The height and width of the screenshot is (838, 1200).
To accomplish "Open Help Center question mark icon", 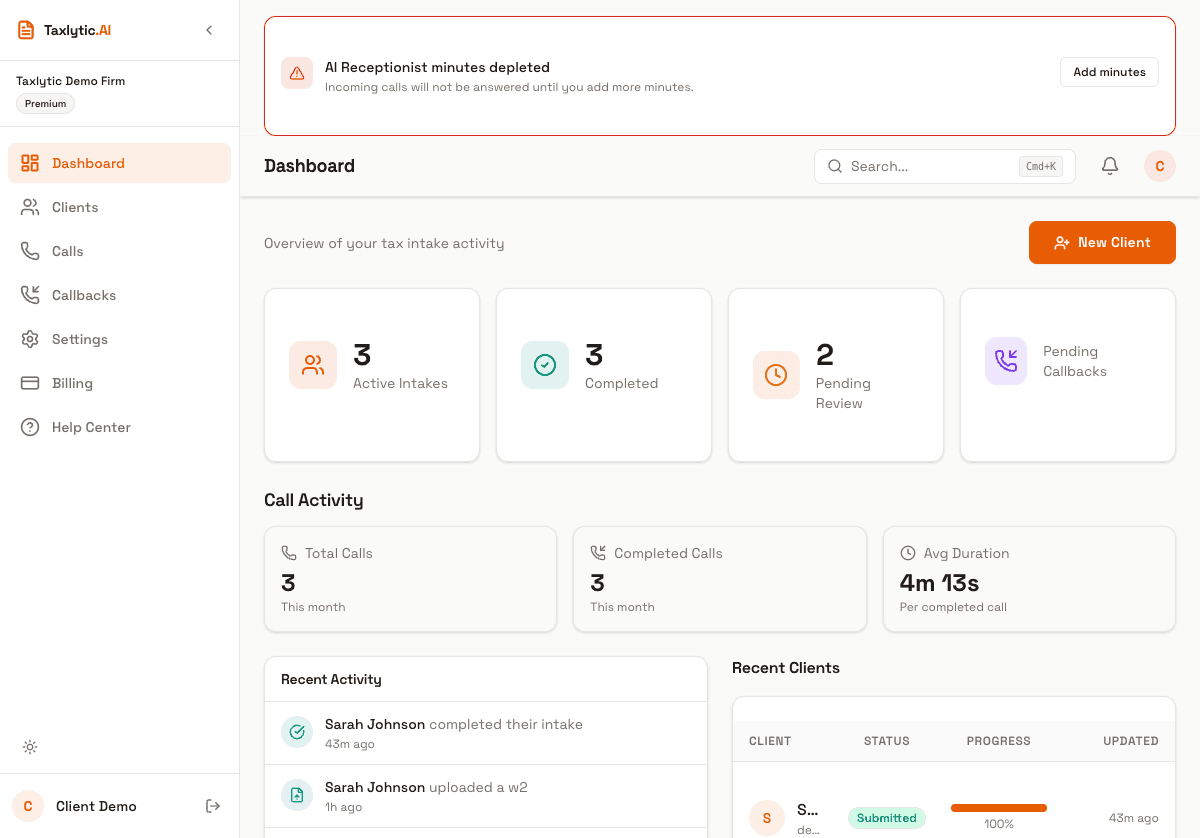I will pos(30,427).
